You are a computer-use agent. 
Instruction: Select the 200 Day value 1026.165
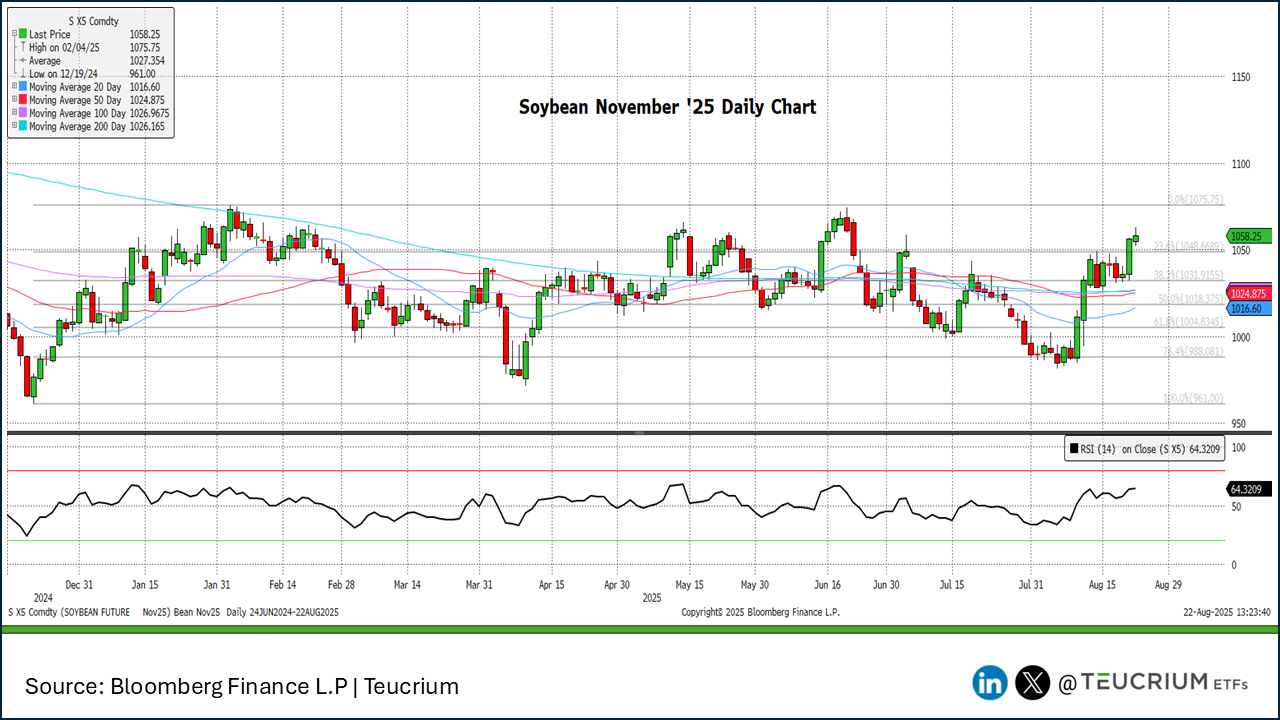(147, 127)
